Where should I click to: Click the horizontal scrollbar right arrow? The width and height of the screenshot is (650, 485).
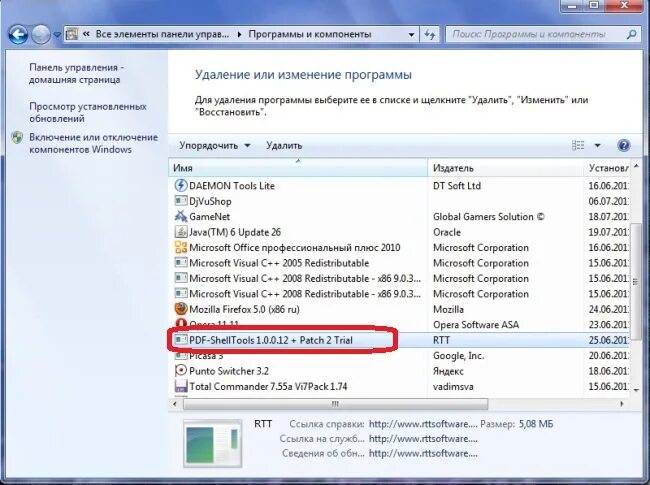[621, 404]
